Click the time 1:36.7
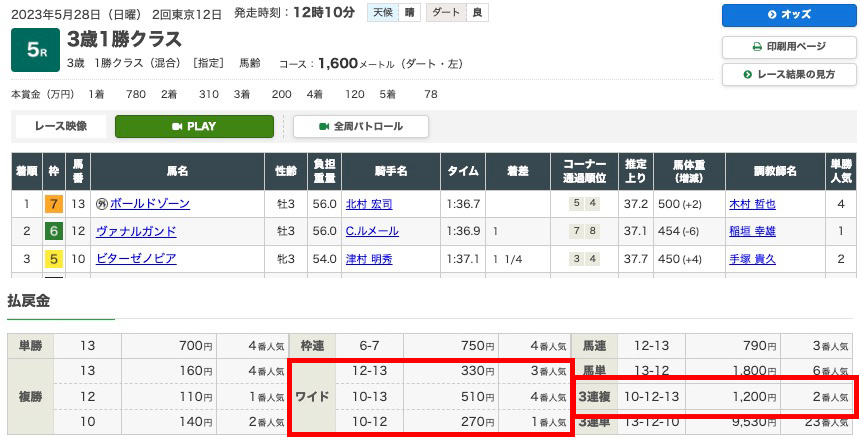 pyautogui.click(x=463, y=204)
